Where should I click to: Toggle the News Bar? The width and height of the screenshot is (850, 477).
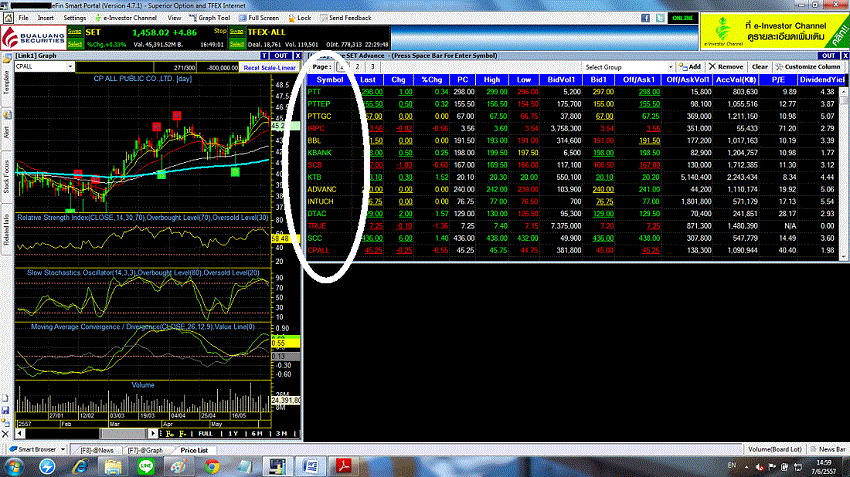click(828, 449)
